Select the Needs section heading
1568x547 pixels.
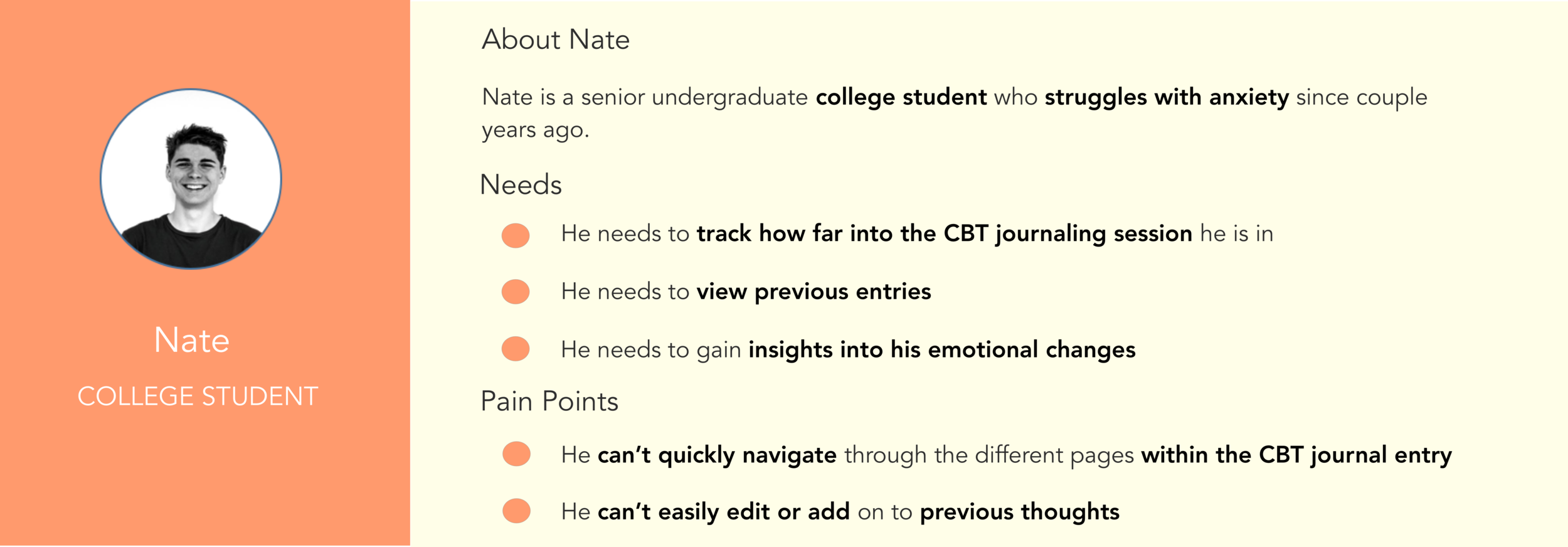pyautogui.click(x=521, y=185)
